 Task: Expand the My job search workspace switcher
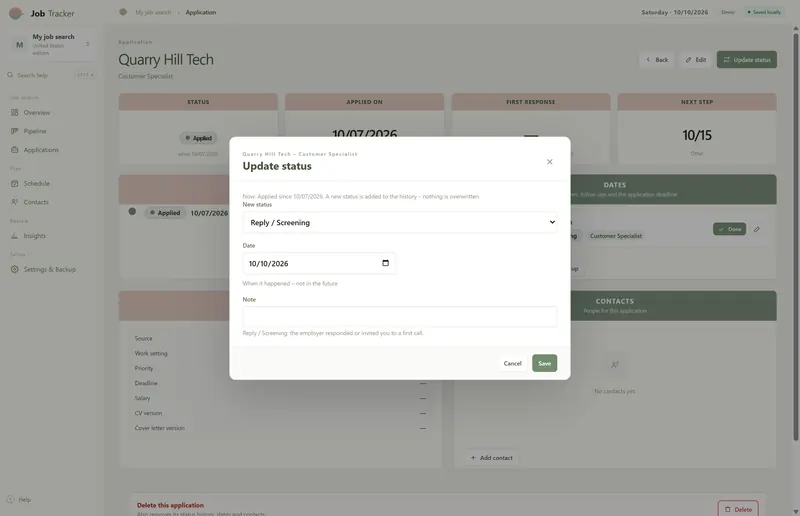coord(53,45)
